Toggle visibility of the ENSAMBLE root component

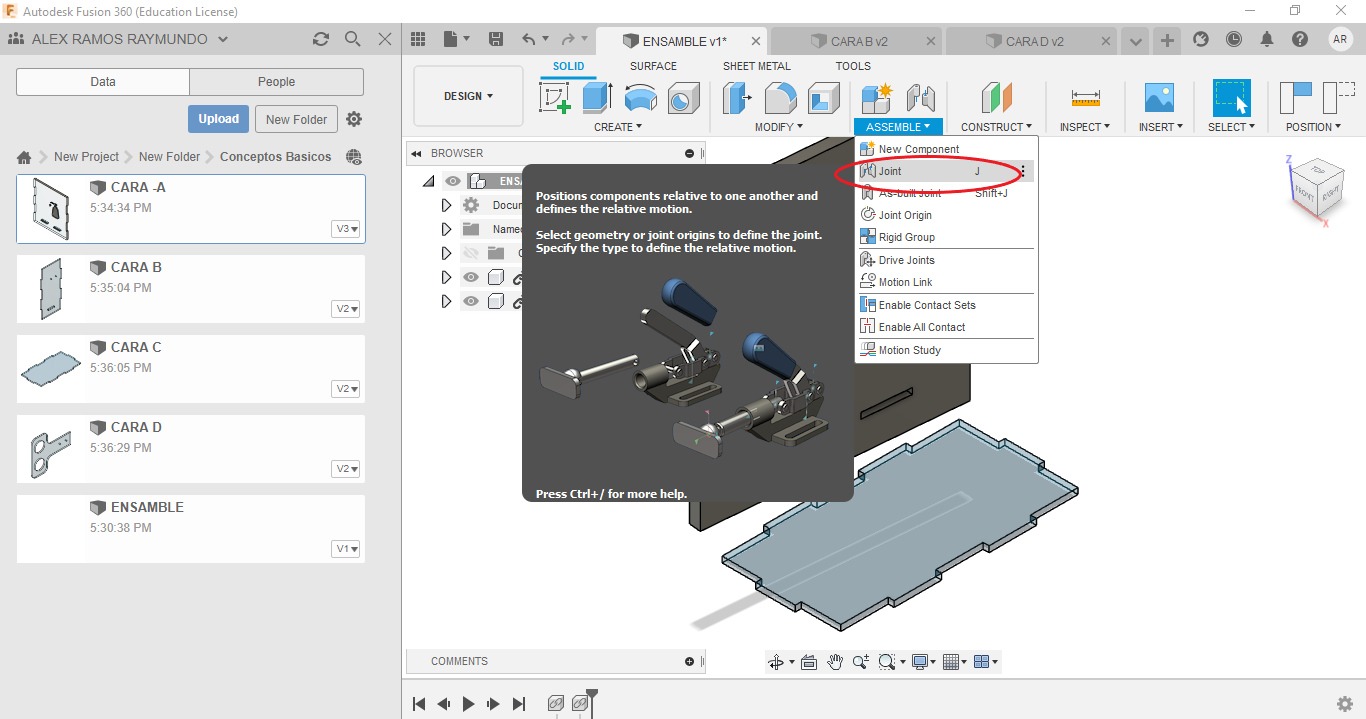point(453,181)
